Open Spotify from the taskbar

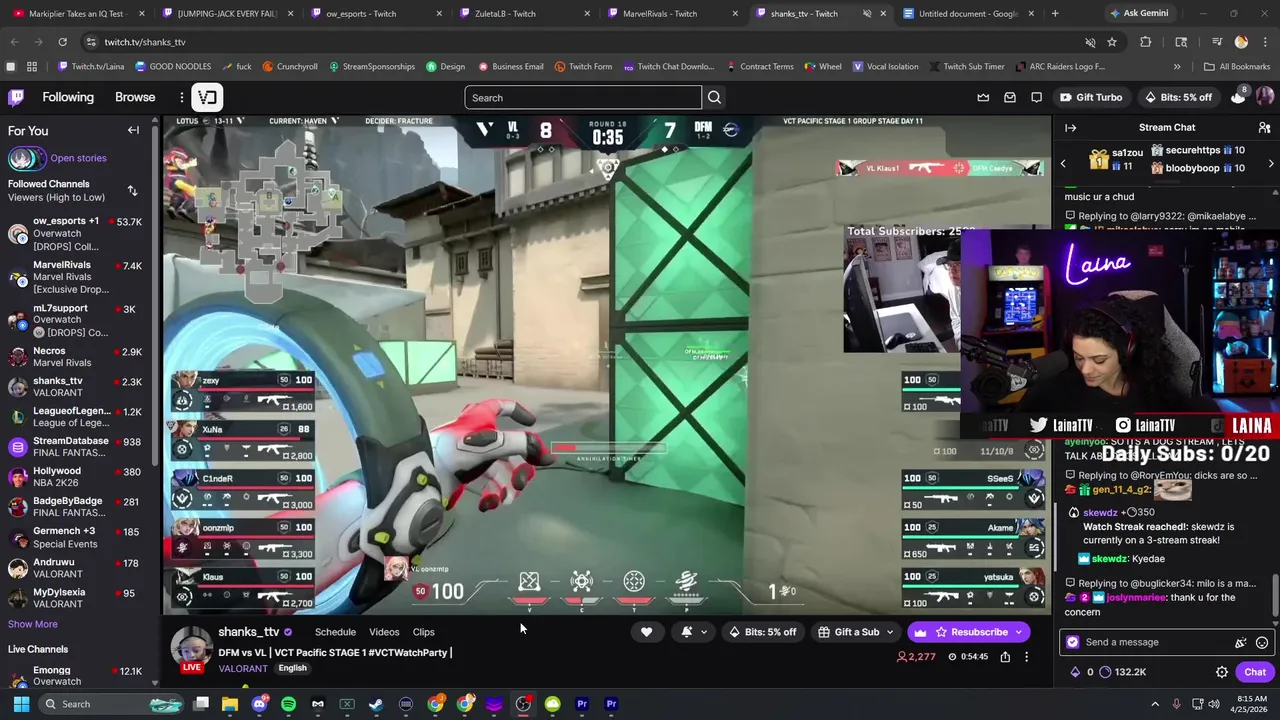click(x=288, y=704)
